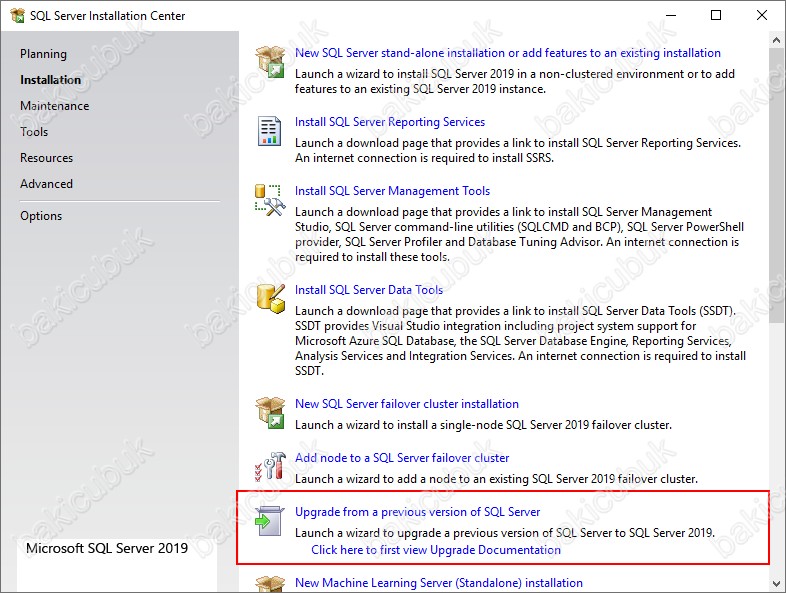Open the Upgrade Documentation link
The width and height of the screenshot is (786, 593).
coord(436,550)
